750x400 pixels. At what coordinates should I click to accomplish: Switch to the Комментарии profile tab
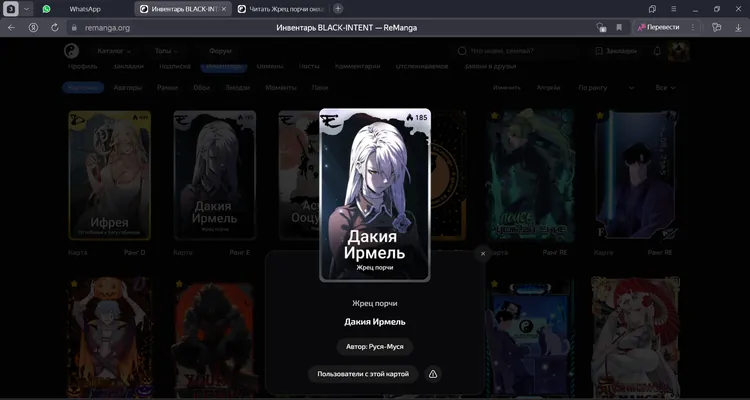[x=357, y=67]
